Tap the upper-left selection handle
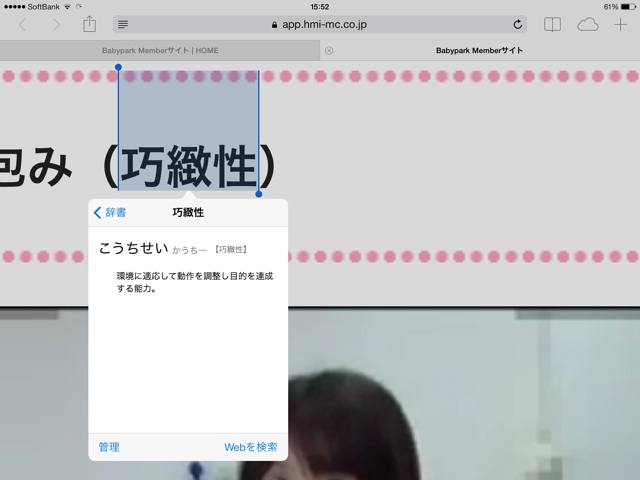Viewport: 640px width, 480px height. pos(118,67)
